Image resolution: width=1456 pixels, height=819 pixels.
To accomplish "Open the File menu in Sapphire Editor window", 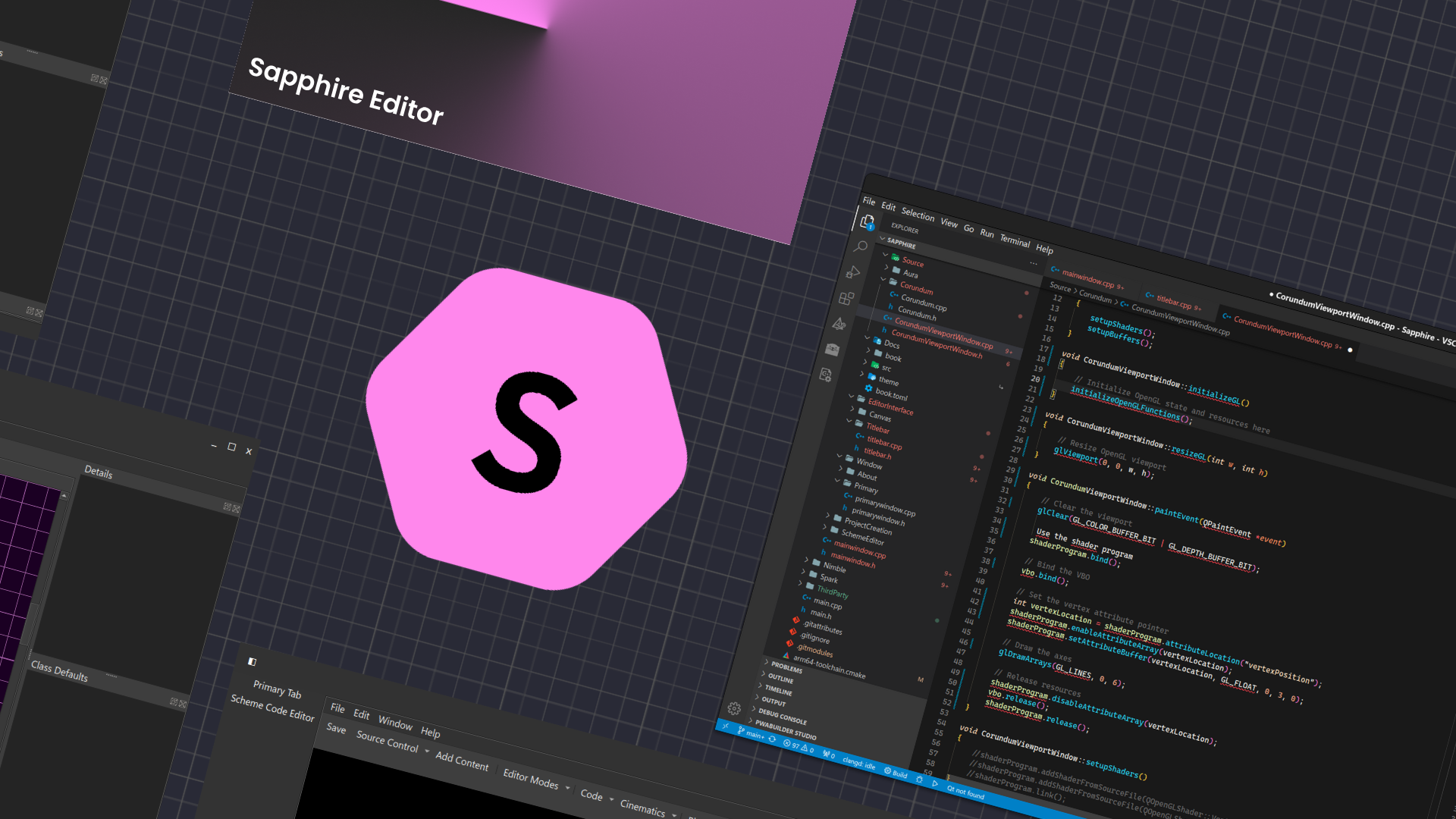I will [x=337, y=708].
